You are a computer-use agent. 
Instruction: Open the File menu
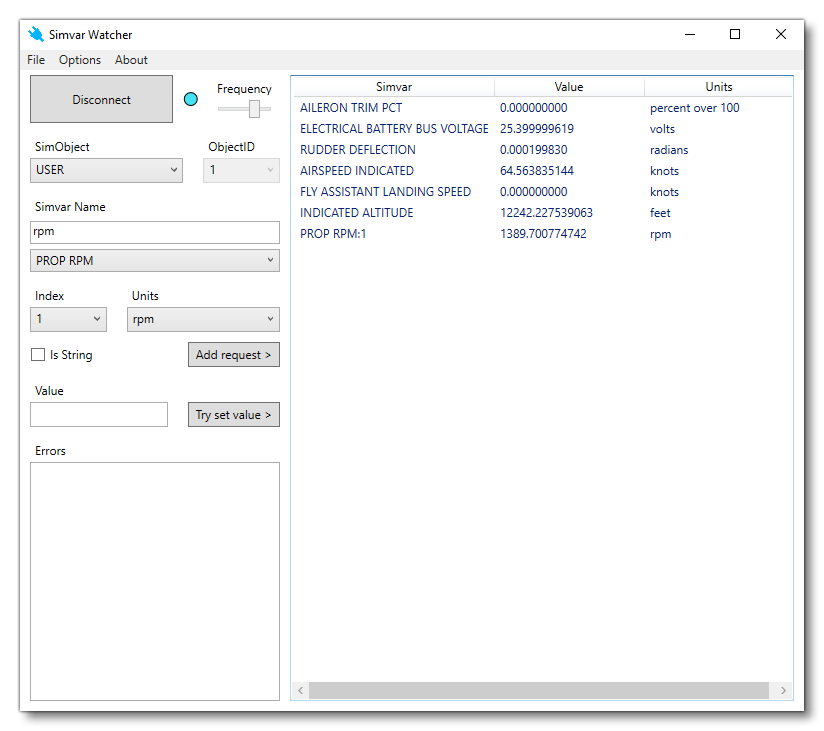(36, 60)
